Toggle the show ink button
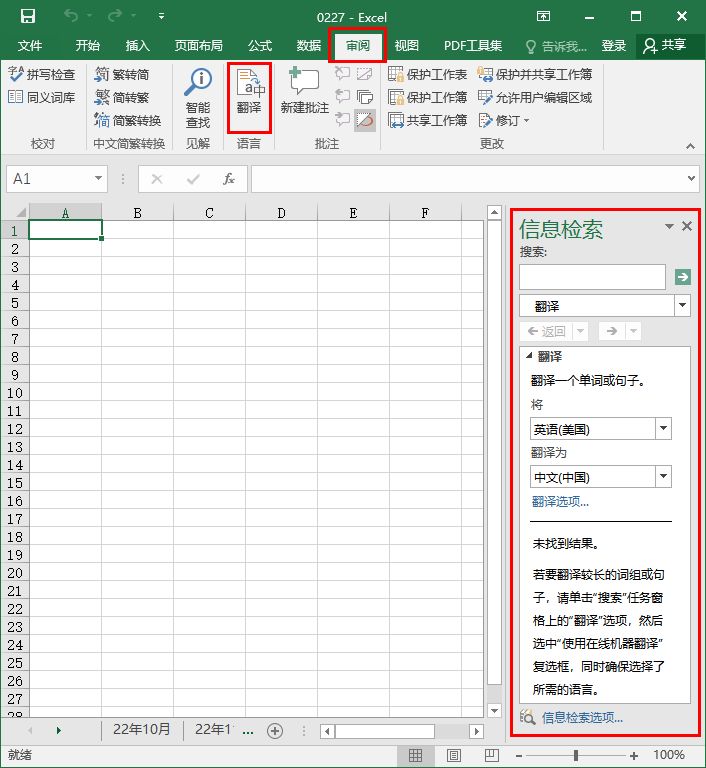Screen dimensions: 706x768 [365, 120]
